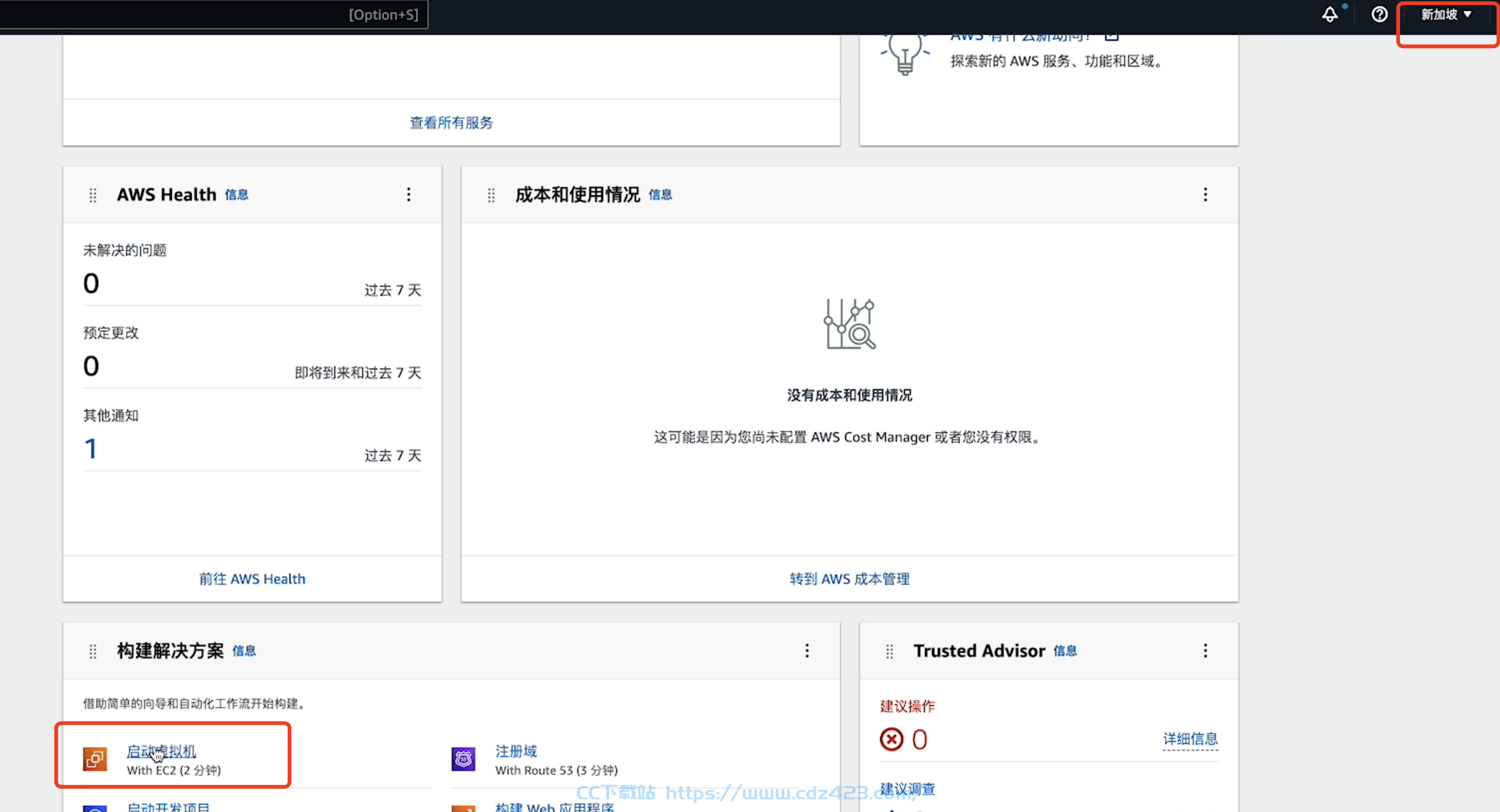The height and width of the screenshot is (812, 1500).
Task: Open 注册域 link
Action: [516, 751]
